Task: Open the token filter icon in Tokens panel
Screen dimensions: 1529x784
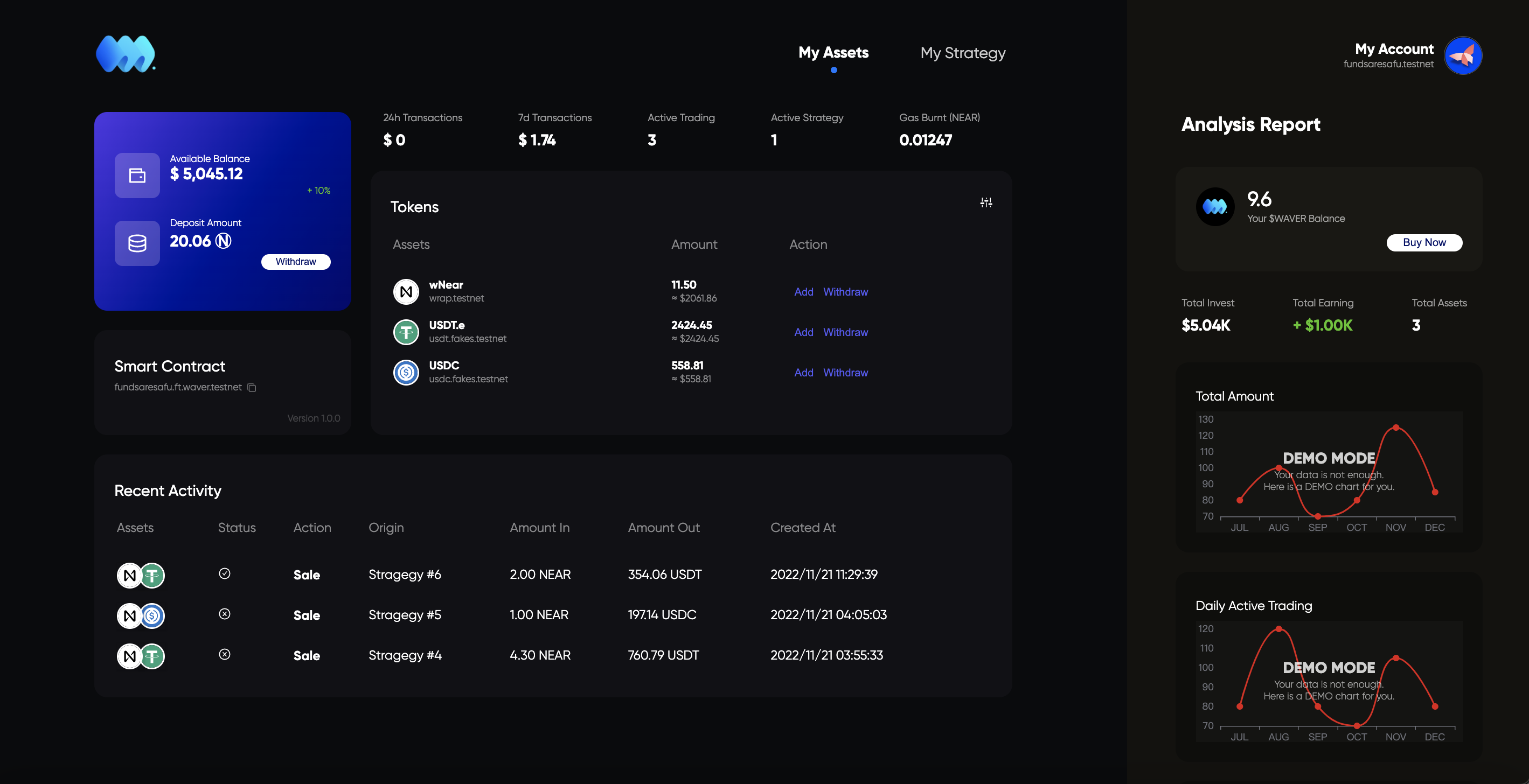Action: tap(986, 202)
